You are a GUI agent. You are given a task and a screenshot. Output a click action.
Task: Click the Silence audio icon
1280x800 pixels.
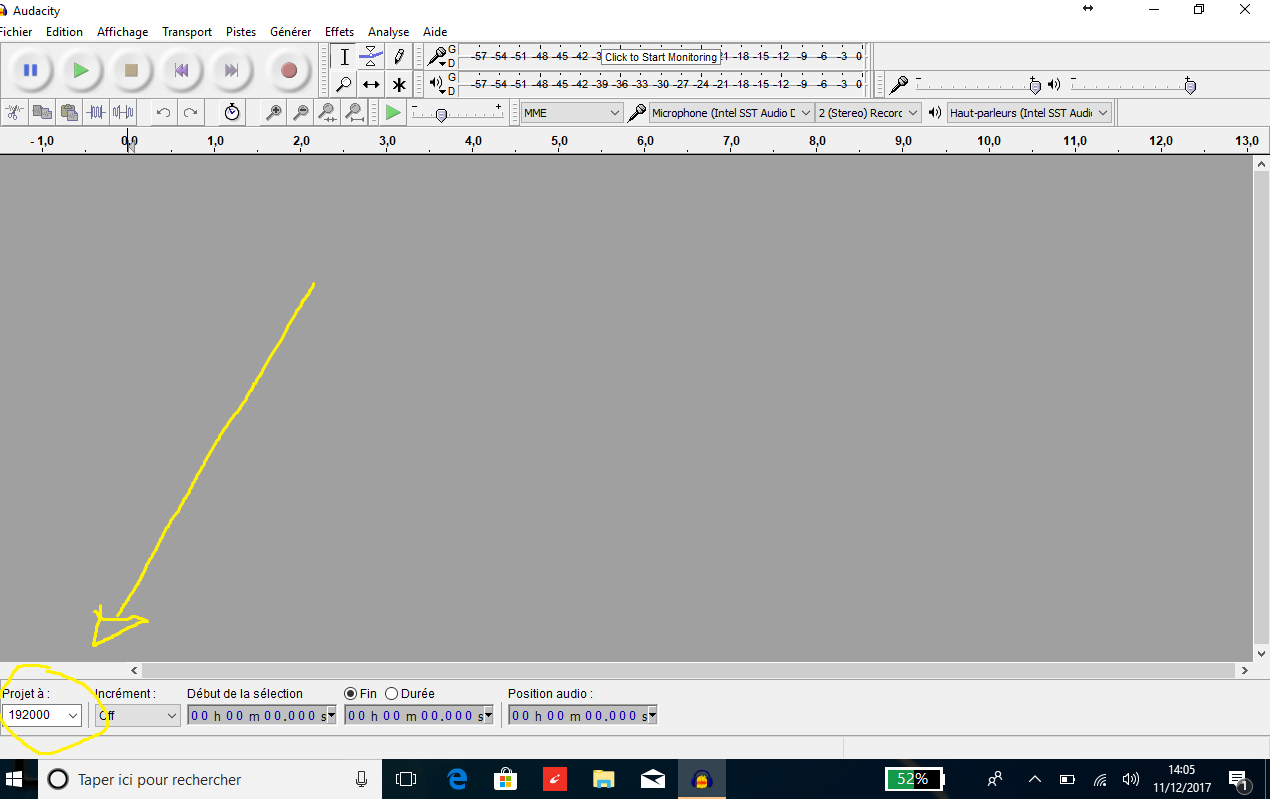[x=123, y=113]
